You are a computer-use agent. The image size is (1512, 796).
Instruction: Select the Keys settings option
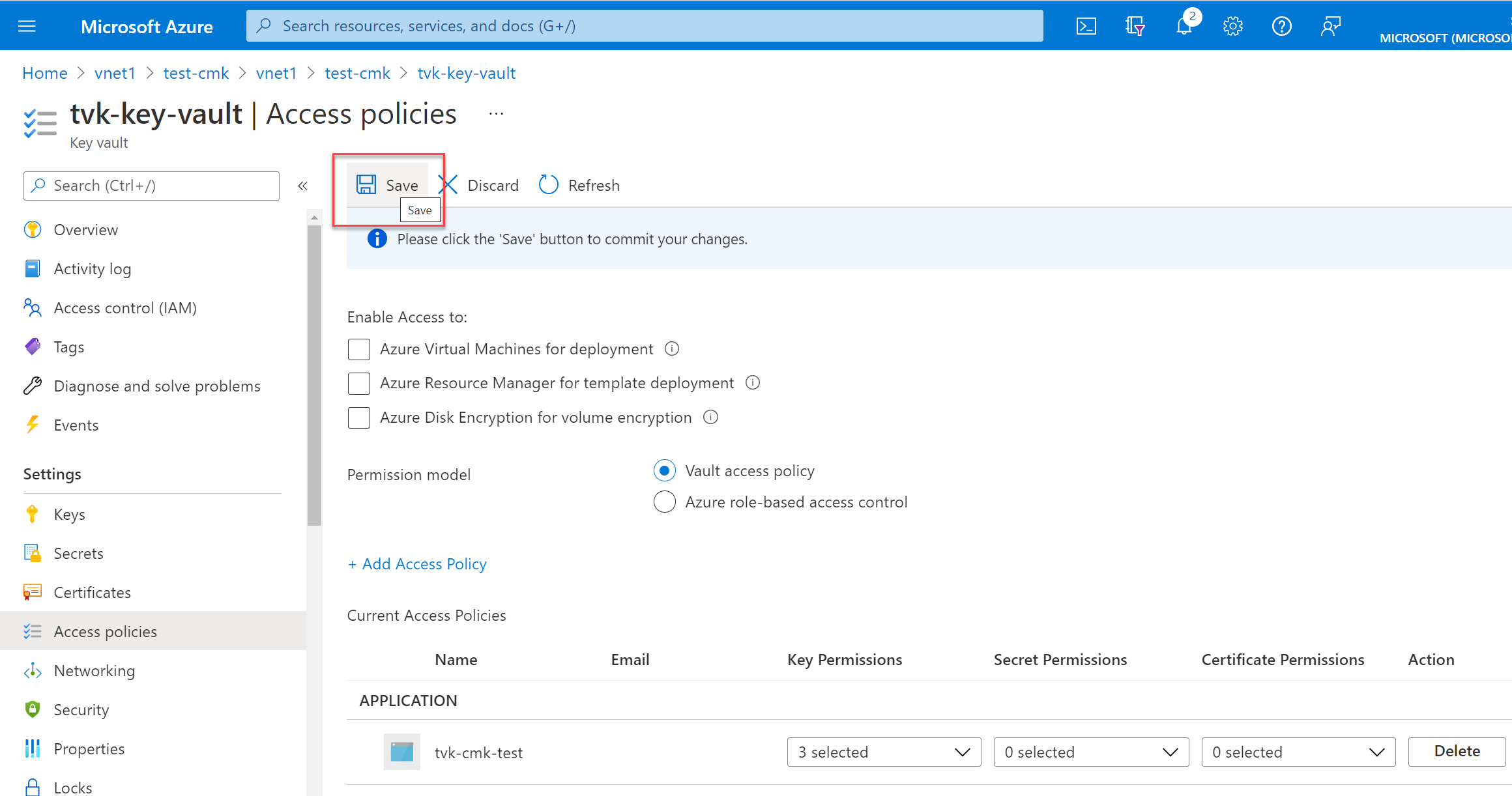coord(69,513)
